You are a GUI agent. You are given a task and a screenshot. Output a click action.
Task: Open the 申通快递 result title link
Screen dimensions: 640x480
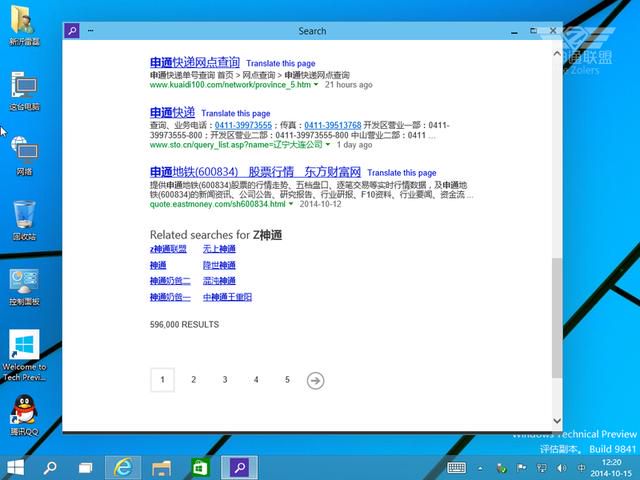172,112
